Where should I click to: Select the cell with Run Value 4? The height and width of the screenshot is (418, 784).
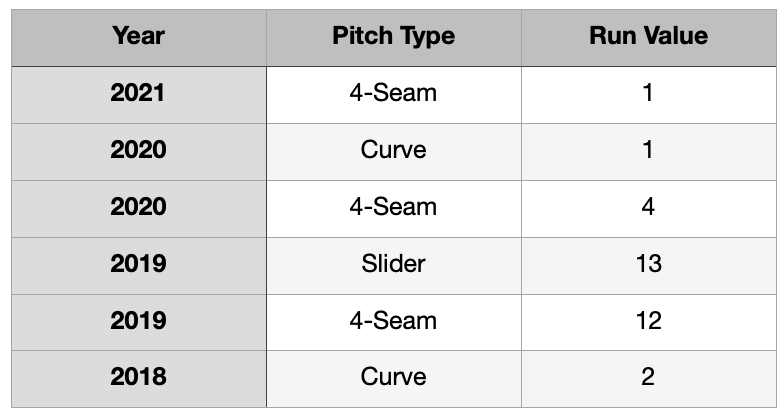click(648, 208)
